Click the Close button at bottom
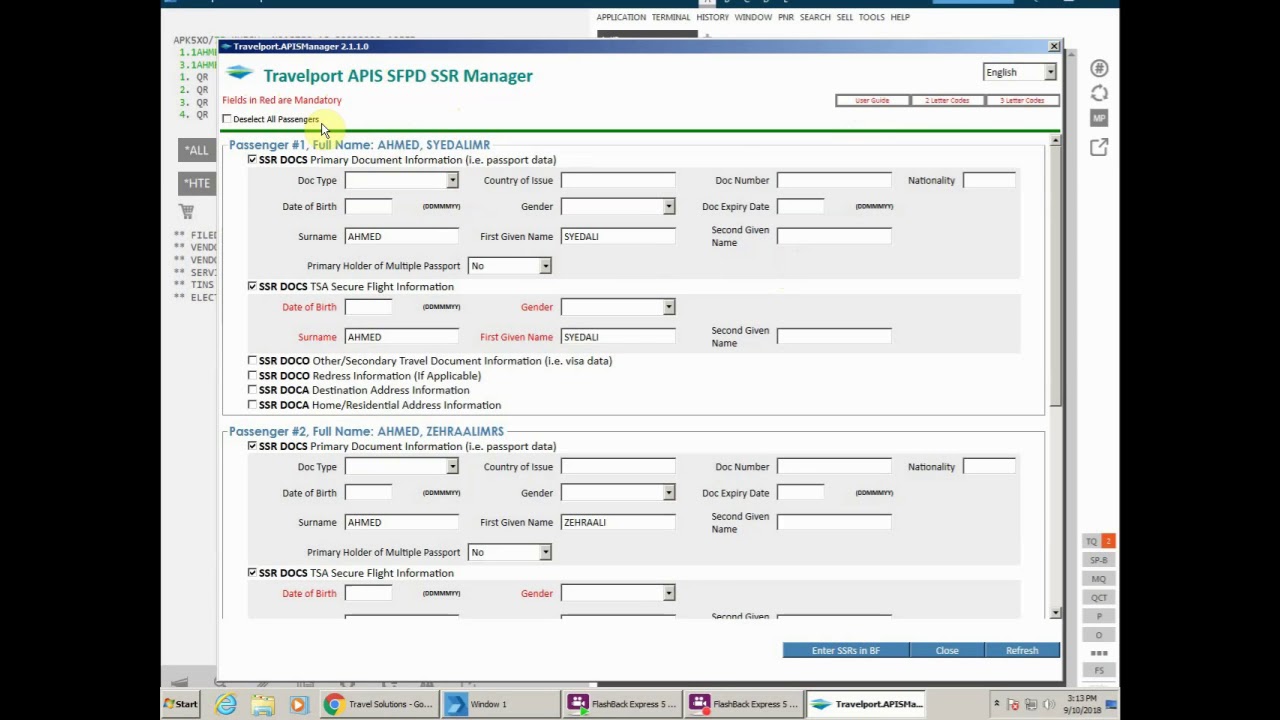The width and height of the screenshot is (1280, 720). [947, 651]
